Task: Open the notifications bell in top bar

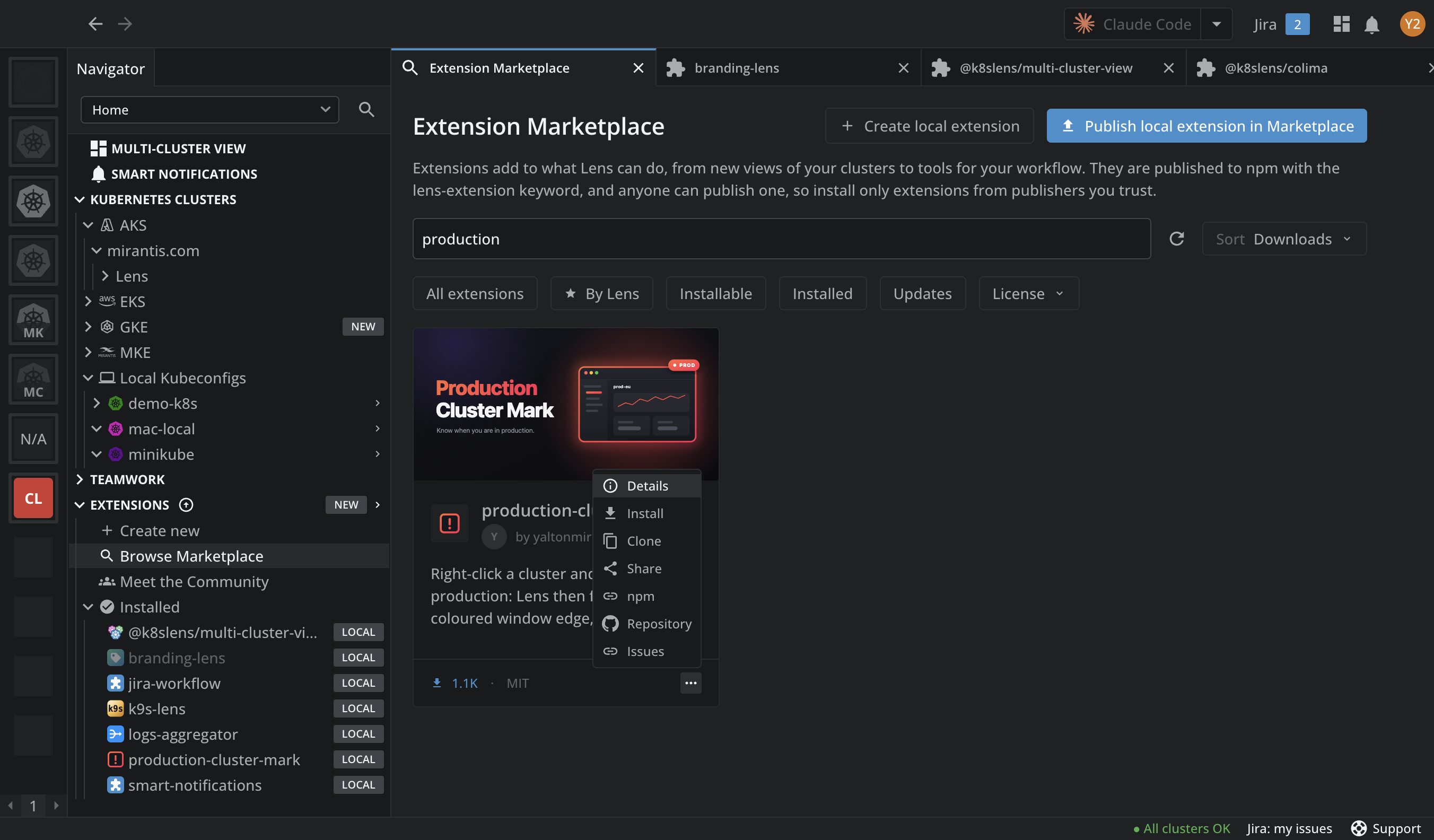Action: click(x=1371, y=24)
